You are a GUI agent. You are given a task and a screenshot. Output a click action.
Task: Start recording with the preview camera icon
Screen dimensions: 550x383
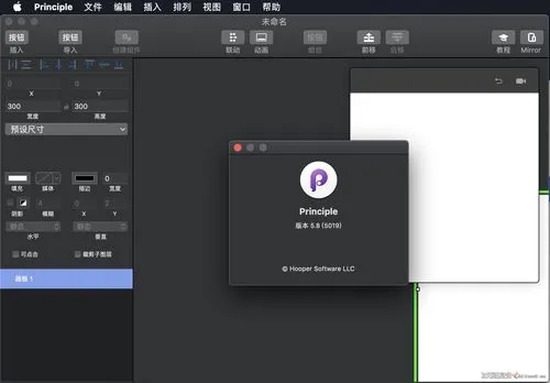[x=521, y=81]
